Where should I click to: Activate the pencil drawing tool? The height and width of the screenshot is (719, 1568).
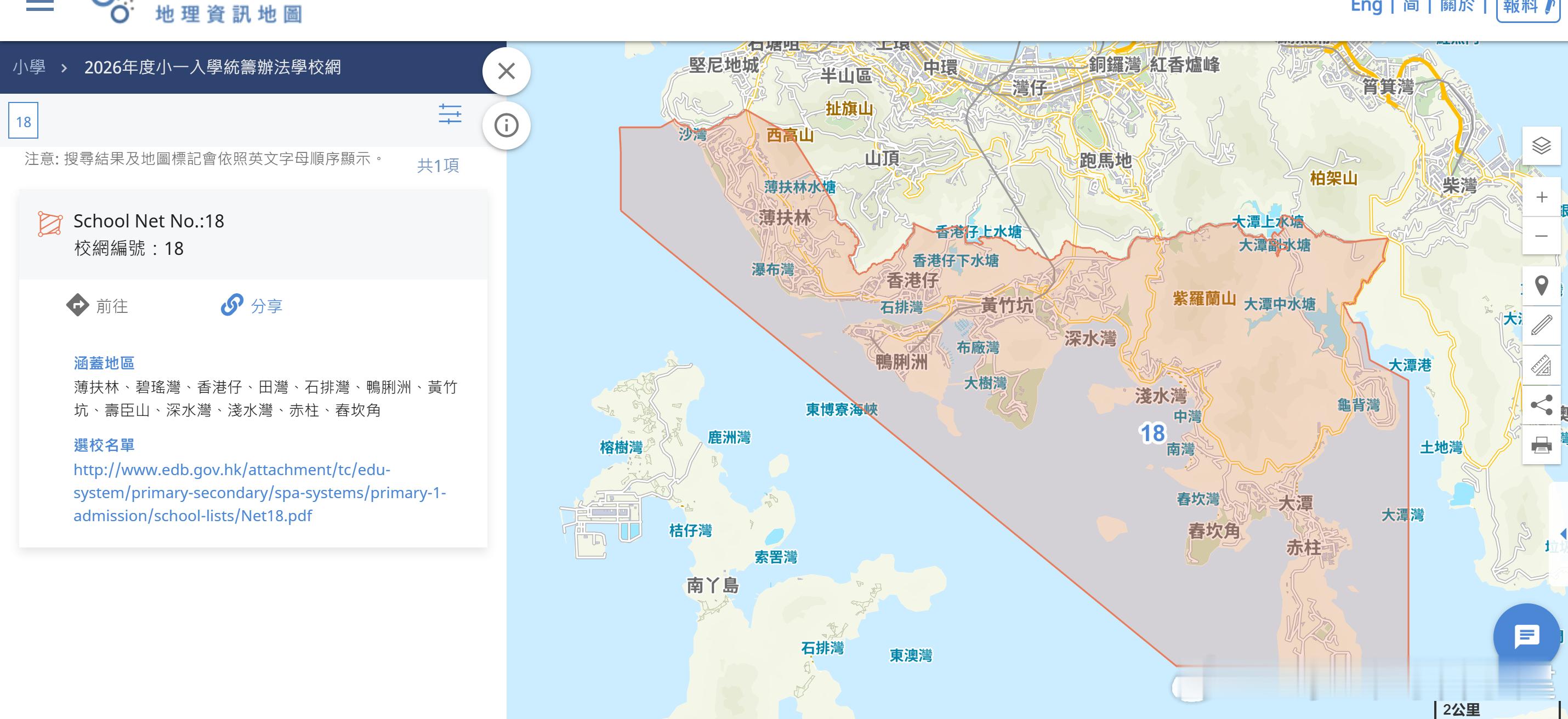coord(1541,325)
